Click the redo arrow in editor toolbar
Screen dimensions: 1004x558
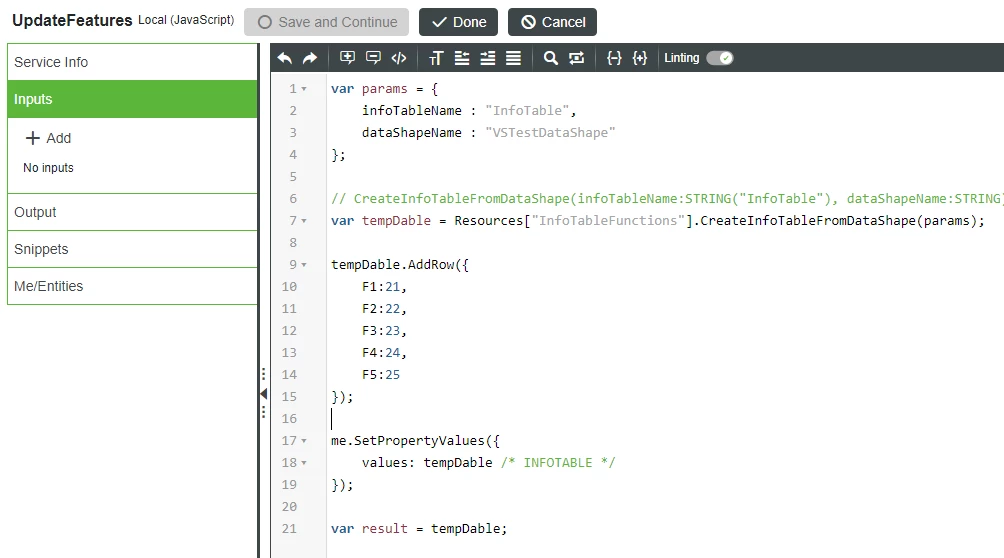point(310,58)
